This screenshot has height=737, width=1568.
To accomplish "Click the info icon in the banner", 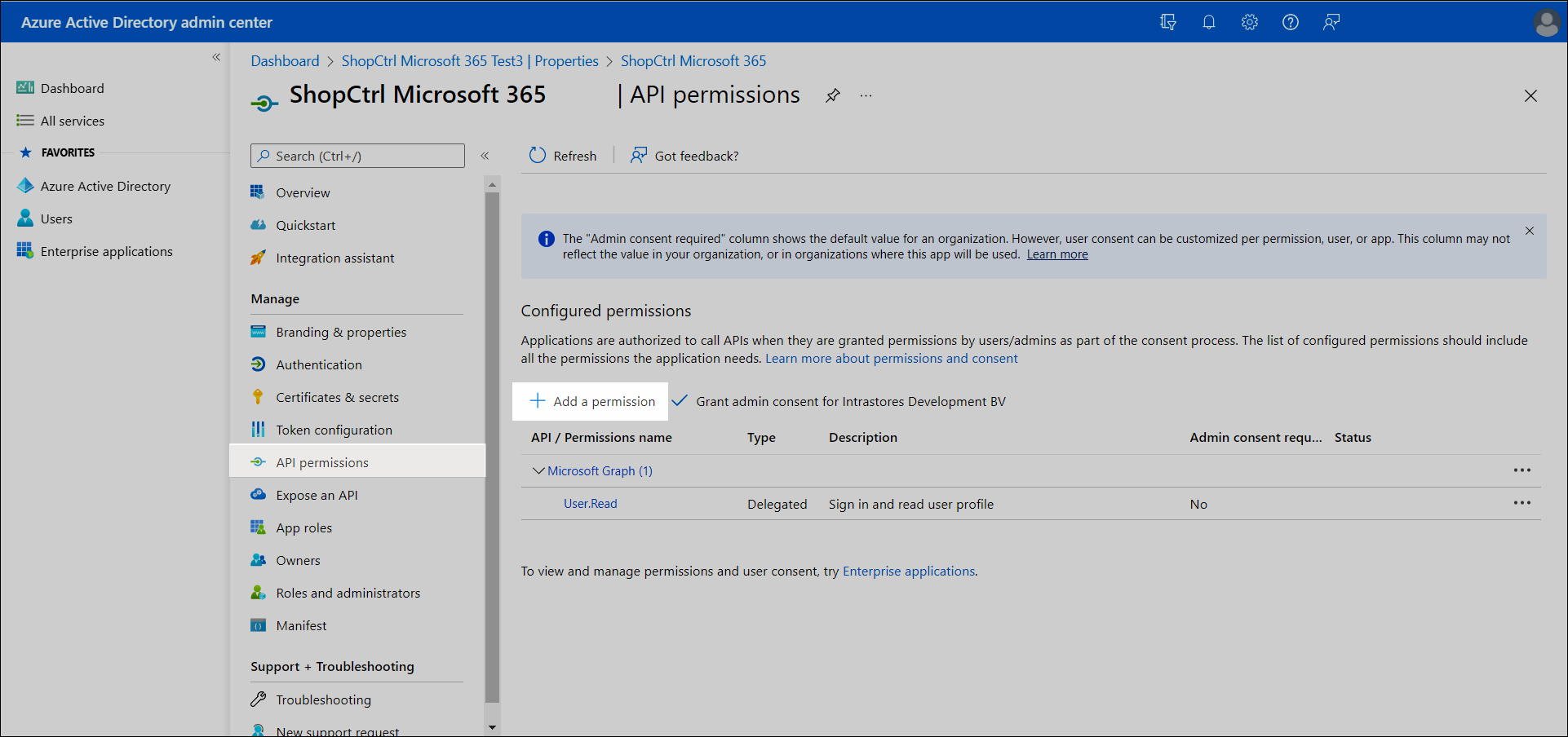I will (547, 239).
